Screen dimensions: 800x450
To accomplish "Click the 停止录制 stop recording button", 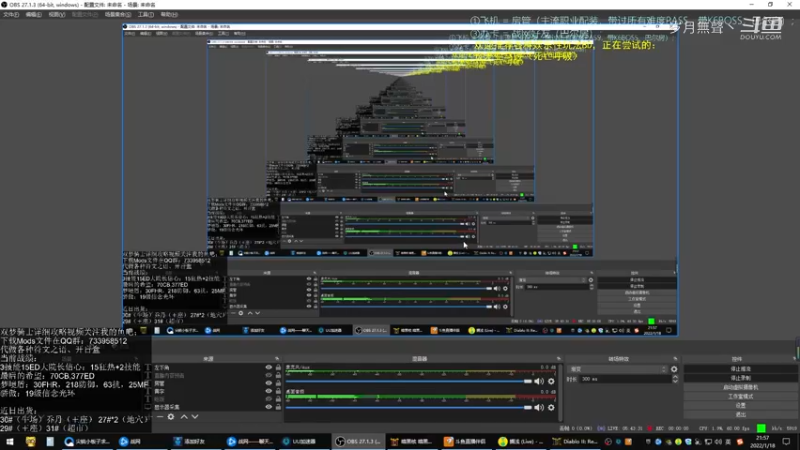I will coord(740,378).
